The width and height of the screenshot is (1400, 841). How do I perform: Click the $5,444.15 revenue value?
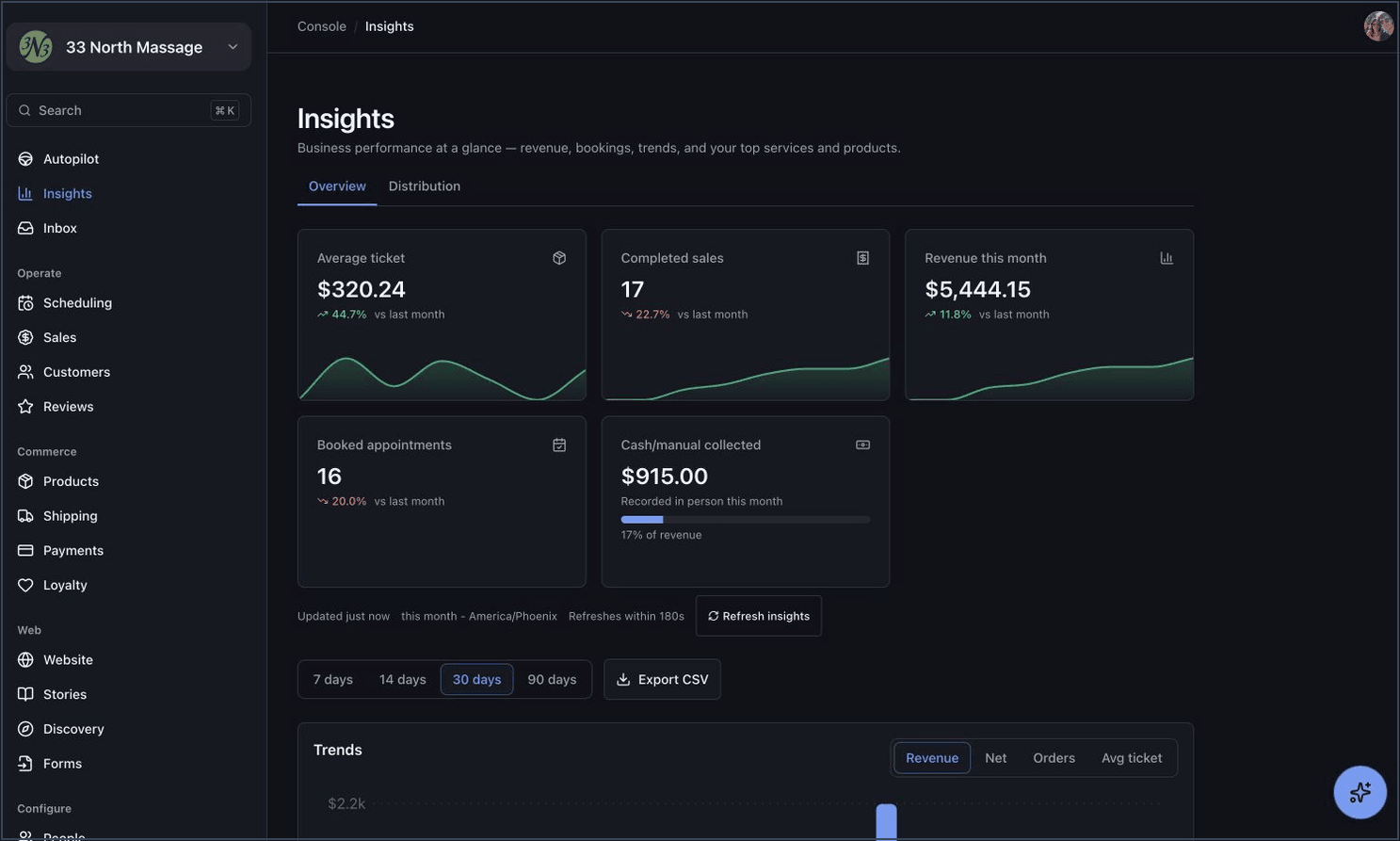pos(977,289)
